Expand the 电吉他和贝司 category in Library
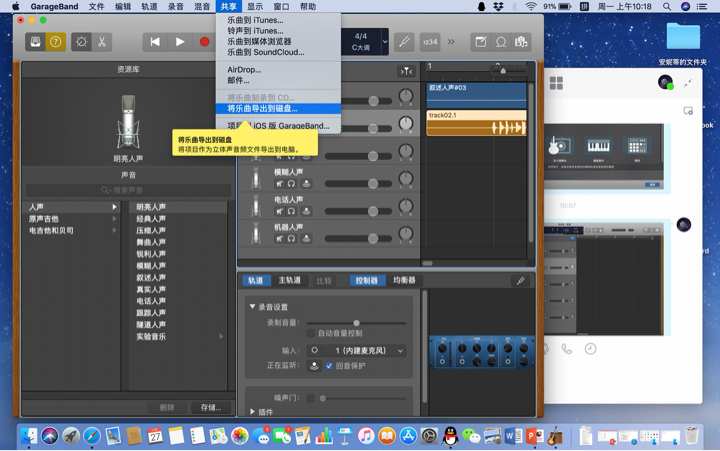Screen dimensions: 720x451 click(114, 231)
